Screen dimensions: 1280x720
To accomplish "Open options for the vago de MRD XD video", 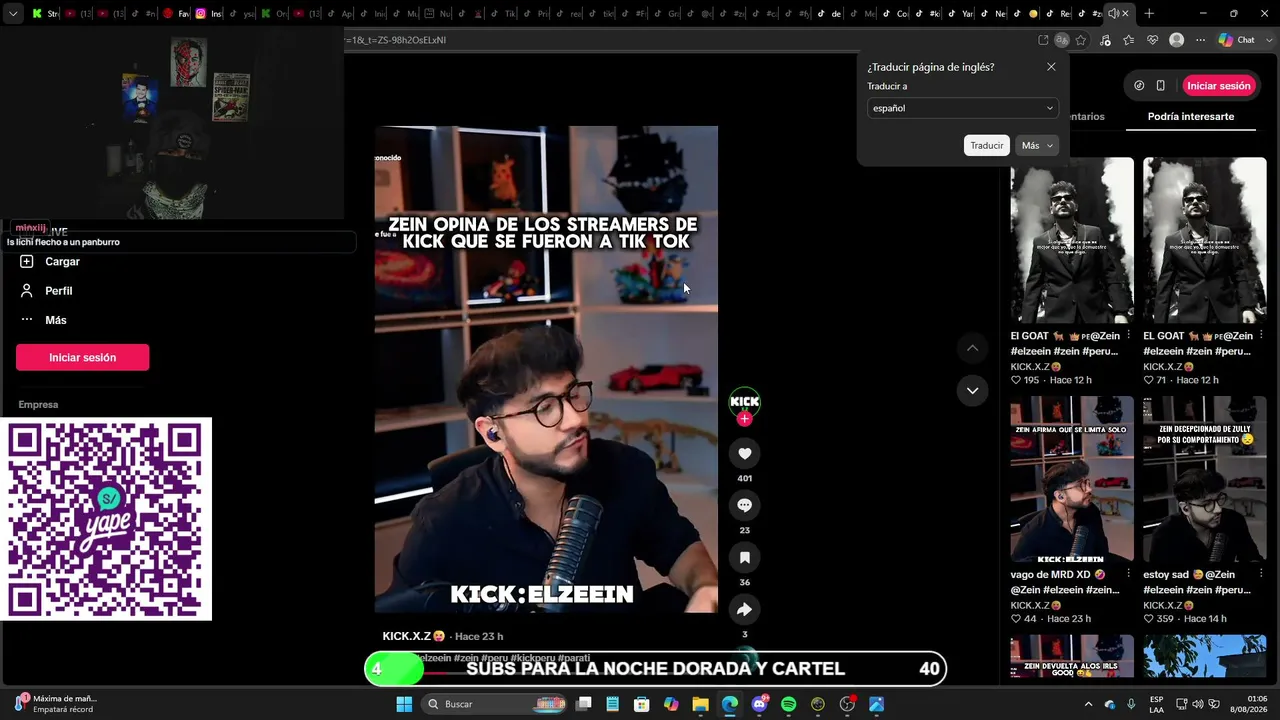I will [x=1128, y=575].
